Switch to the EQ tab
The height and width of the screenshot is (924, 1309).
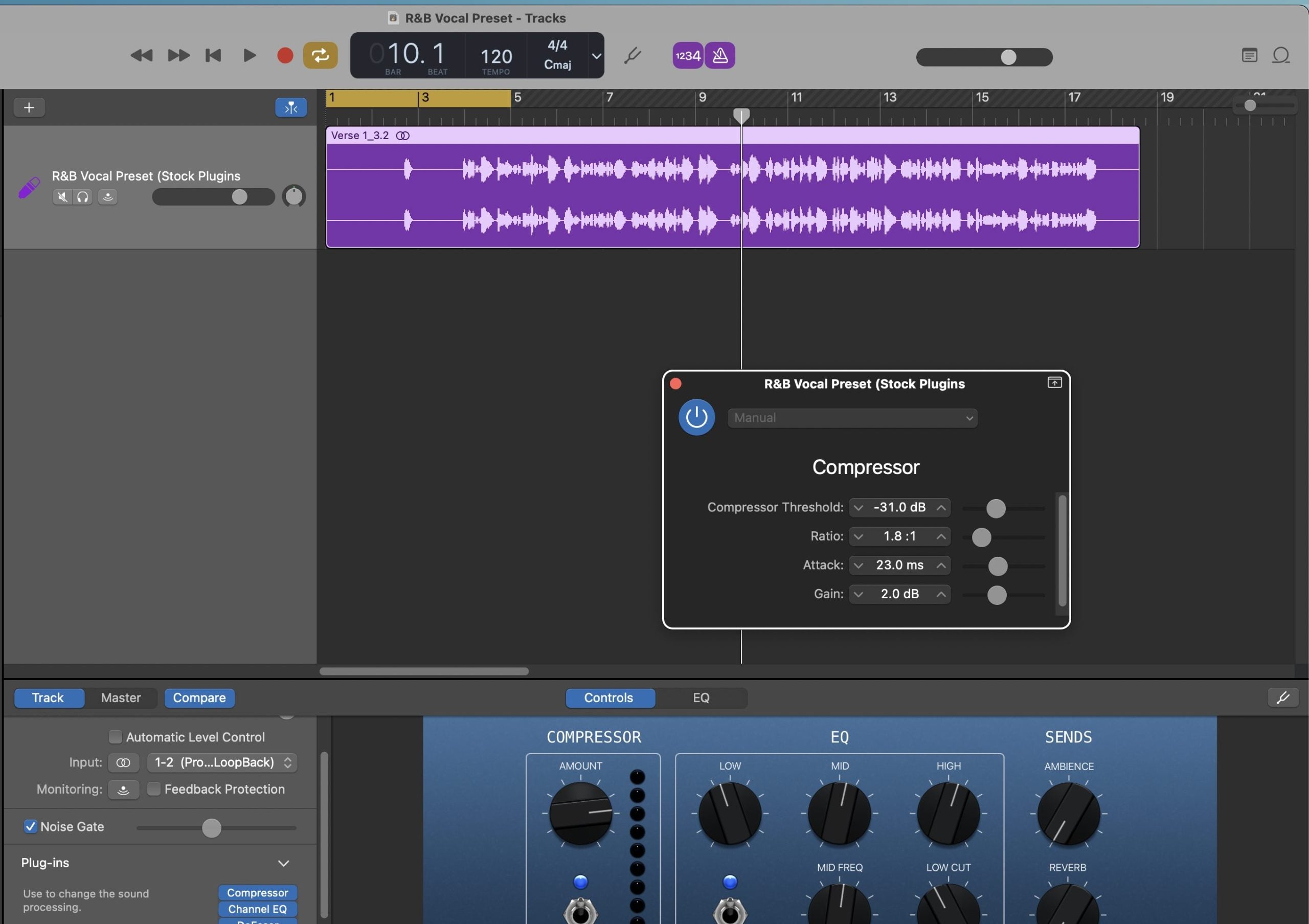point(701,697)
